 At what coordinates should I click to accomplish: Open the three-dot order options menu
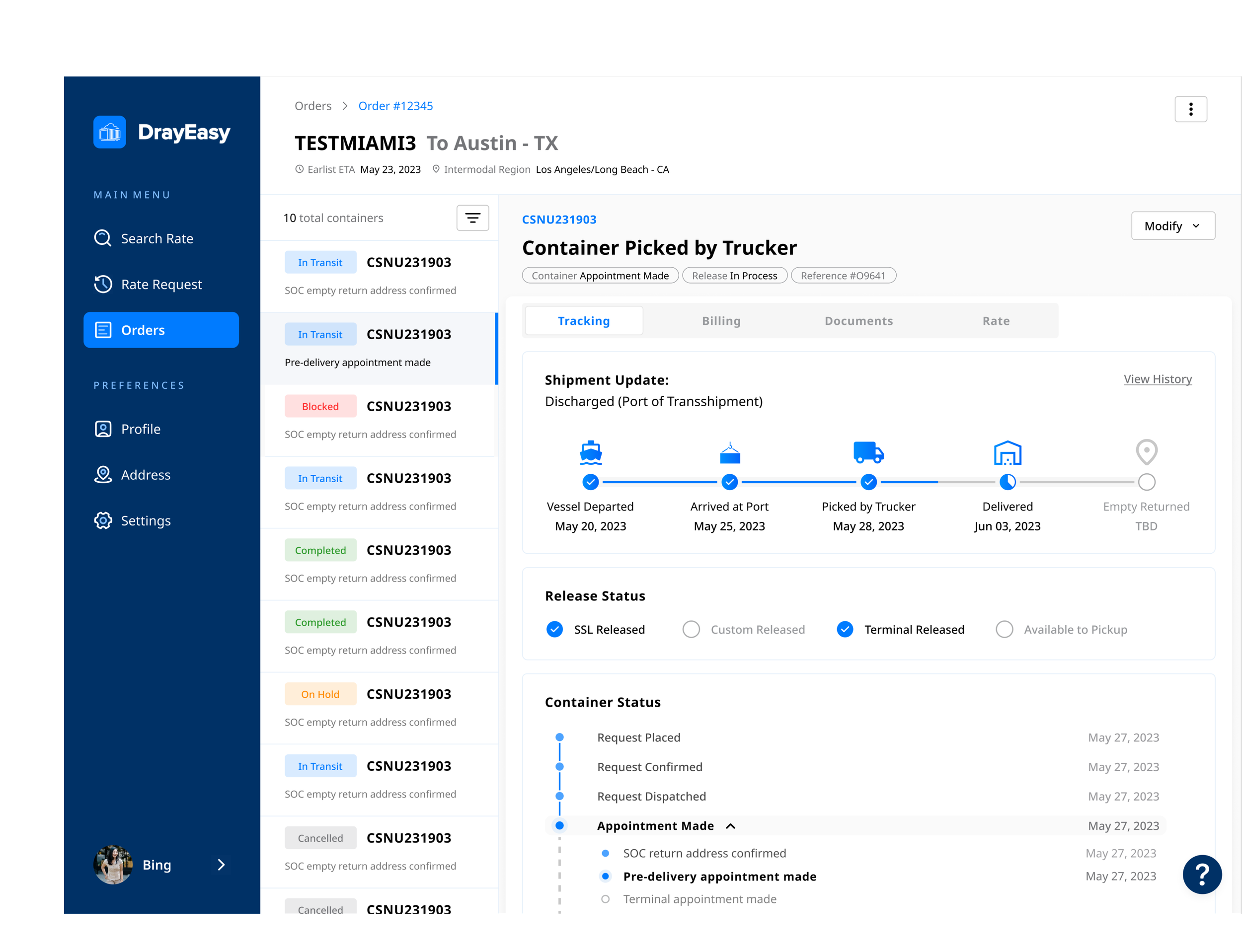pyautogui.click(x=1190, y=109)
